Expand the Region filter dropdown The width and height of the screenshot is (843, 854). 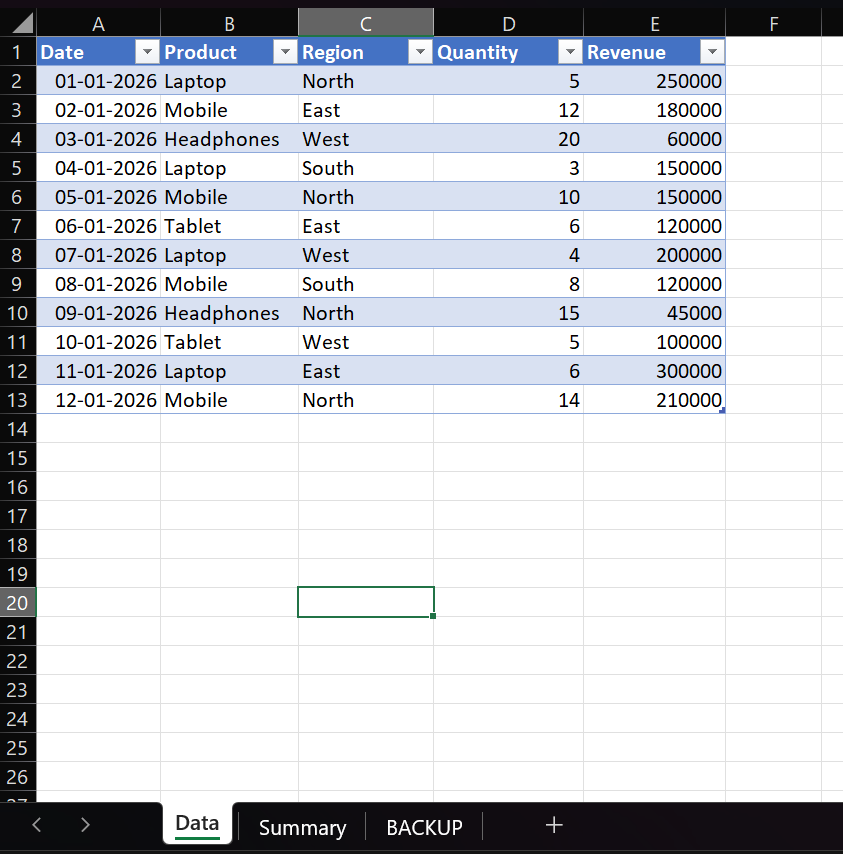click(x=420, y=53)
